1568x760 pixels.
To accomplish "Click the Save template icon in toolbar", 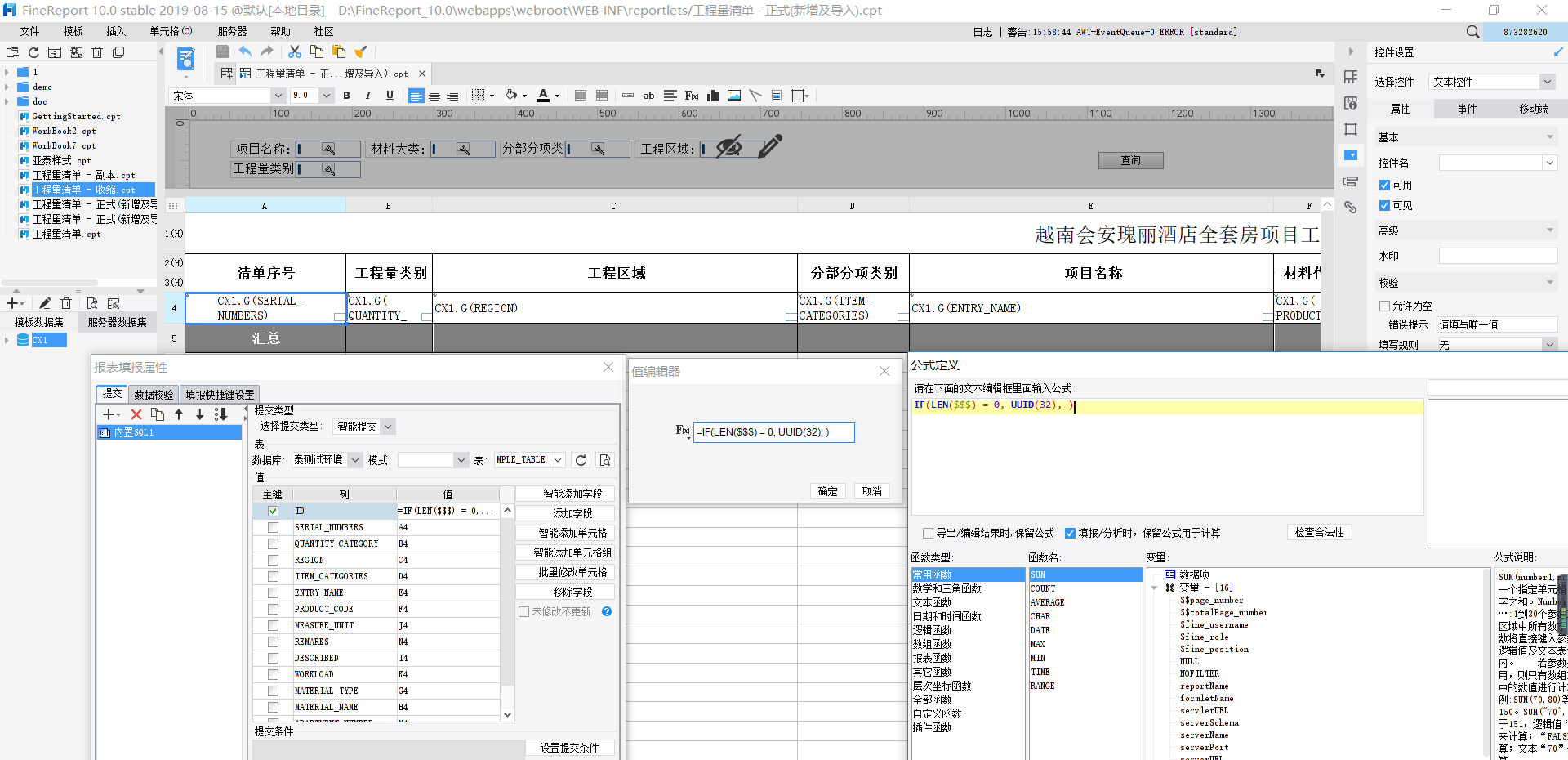I will [x=223, y=51].
